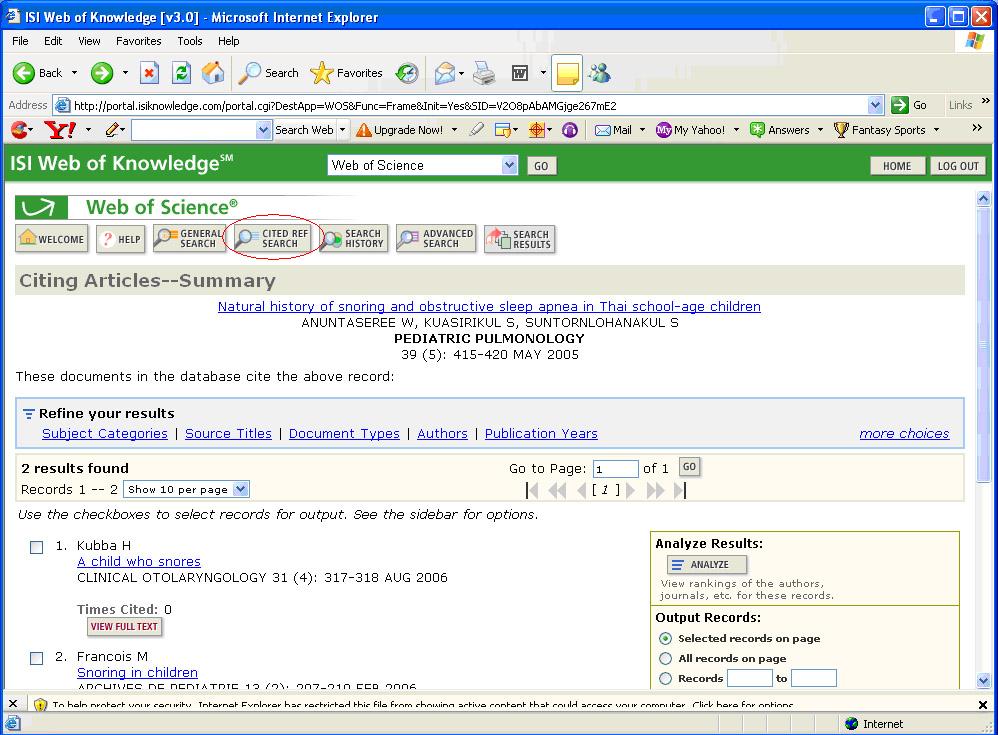Click the 'more choices' link
Screen dimensions: 998x735
(x=904, y=433)
